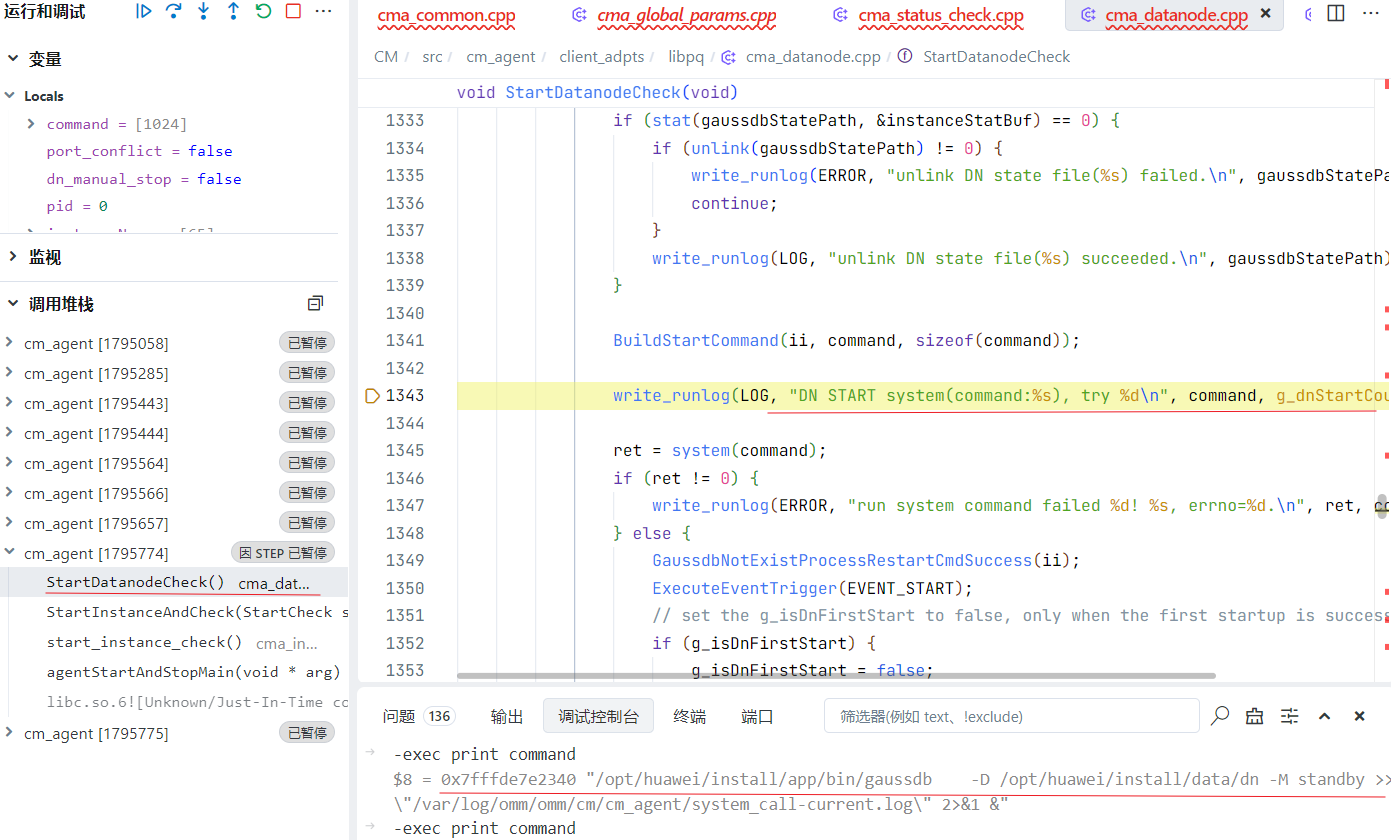
Task: Expand the command variable
Action: 33,124
